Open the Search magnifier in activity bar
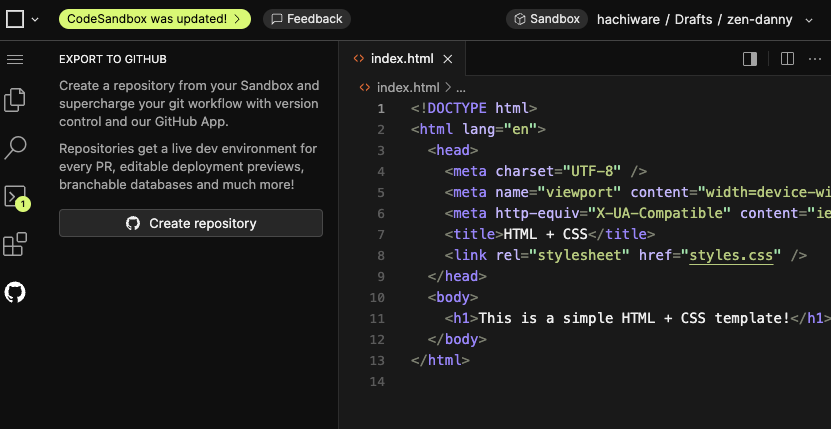Screen dimensions: 831x429 coord(15,148)
